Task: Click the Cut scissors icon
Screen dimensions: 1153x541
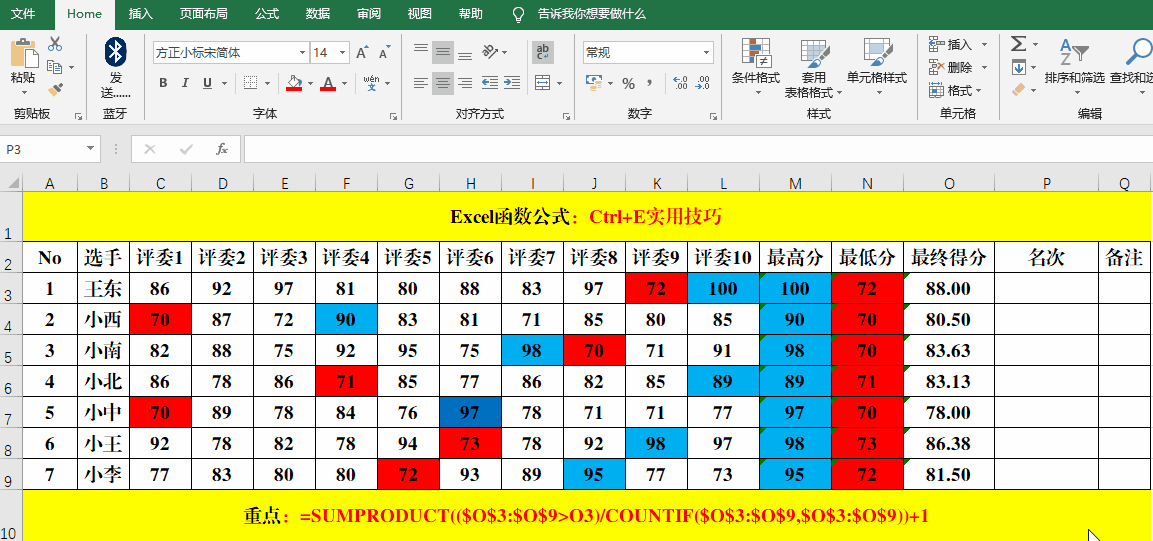Action: click(x=55, y=44)
